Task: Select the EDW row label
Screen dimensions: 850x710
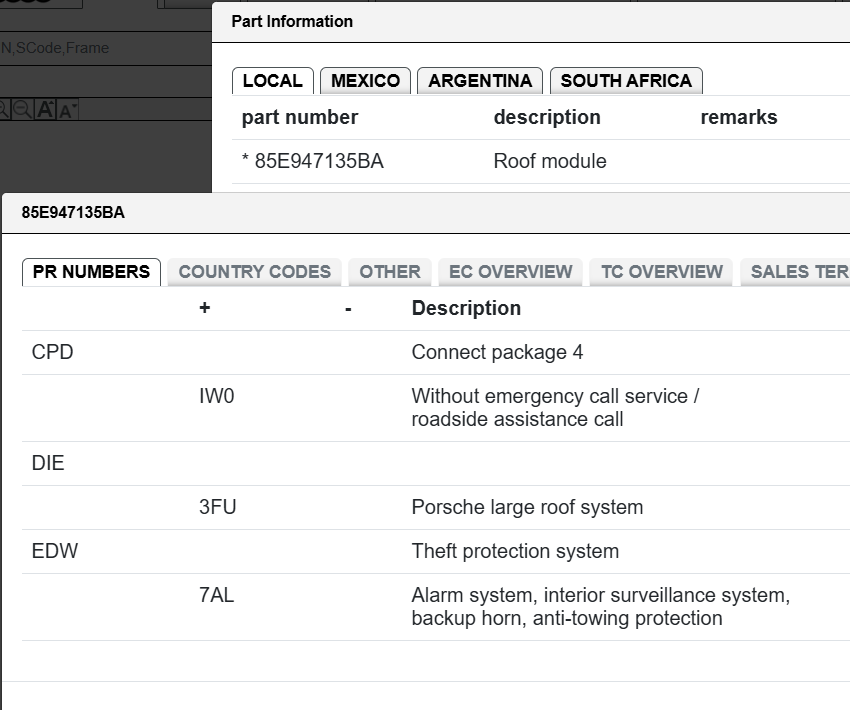Action: [55, 551]
